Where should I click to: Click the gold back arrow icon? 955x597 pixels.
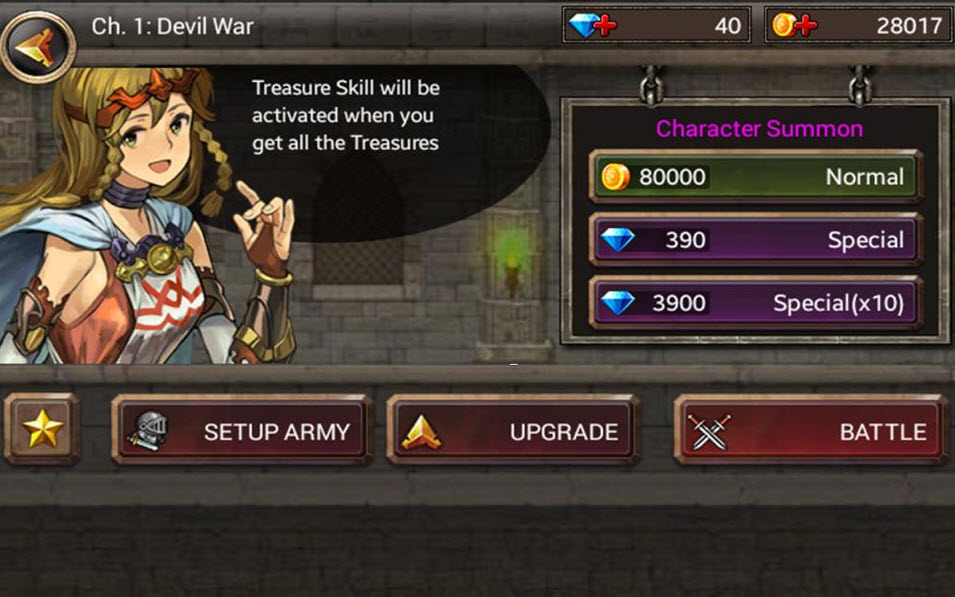point(37,46)
